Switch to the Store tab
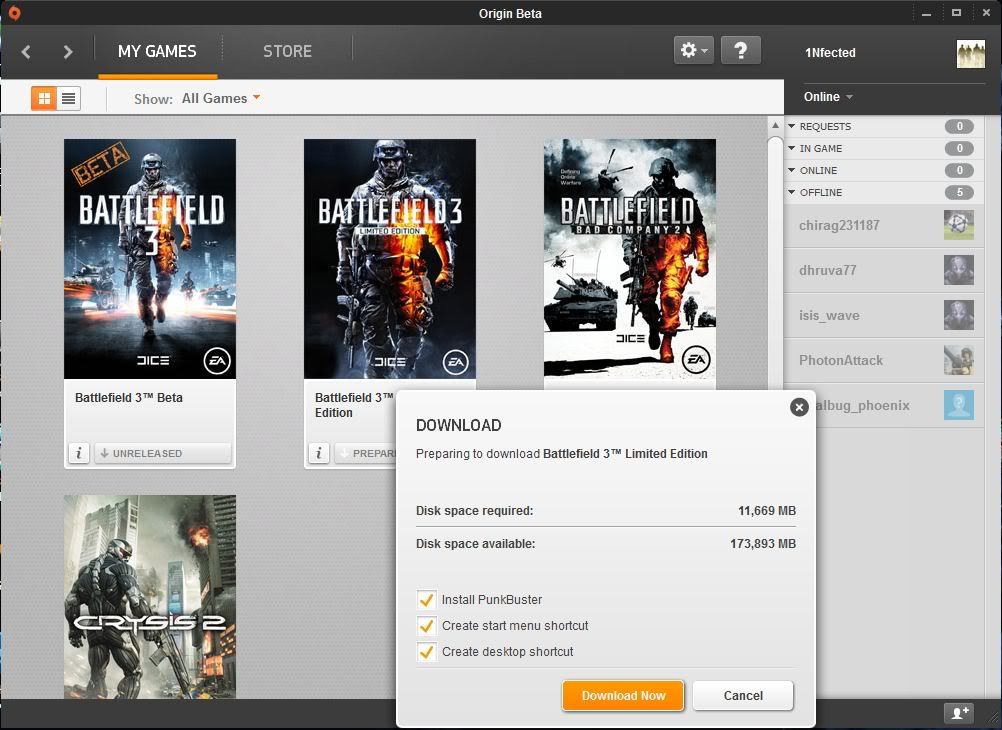This screenshot has width=1002, height=730. 288,52
